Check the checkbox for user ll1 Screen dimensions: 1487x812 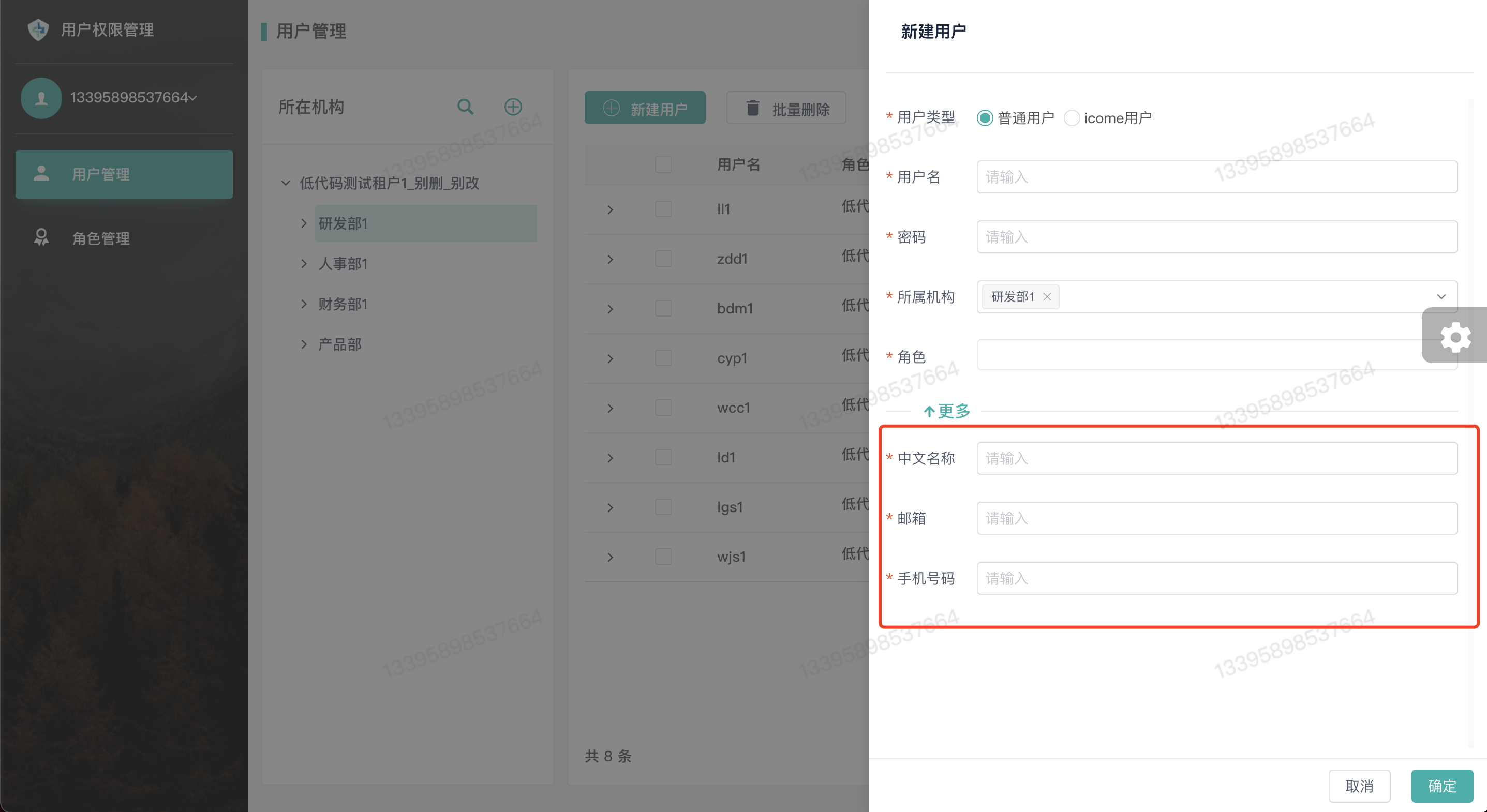663,209
